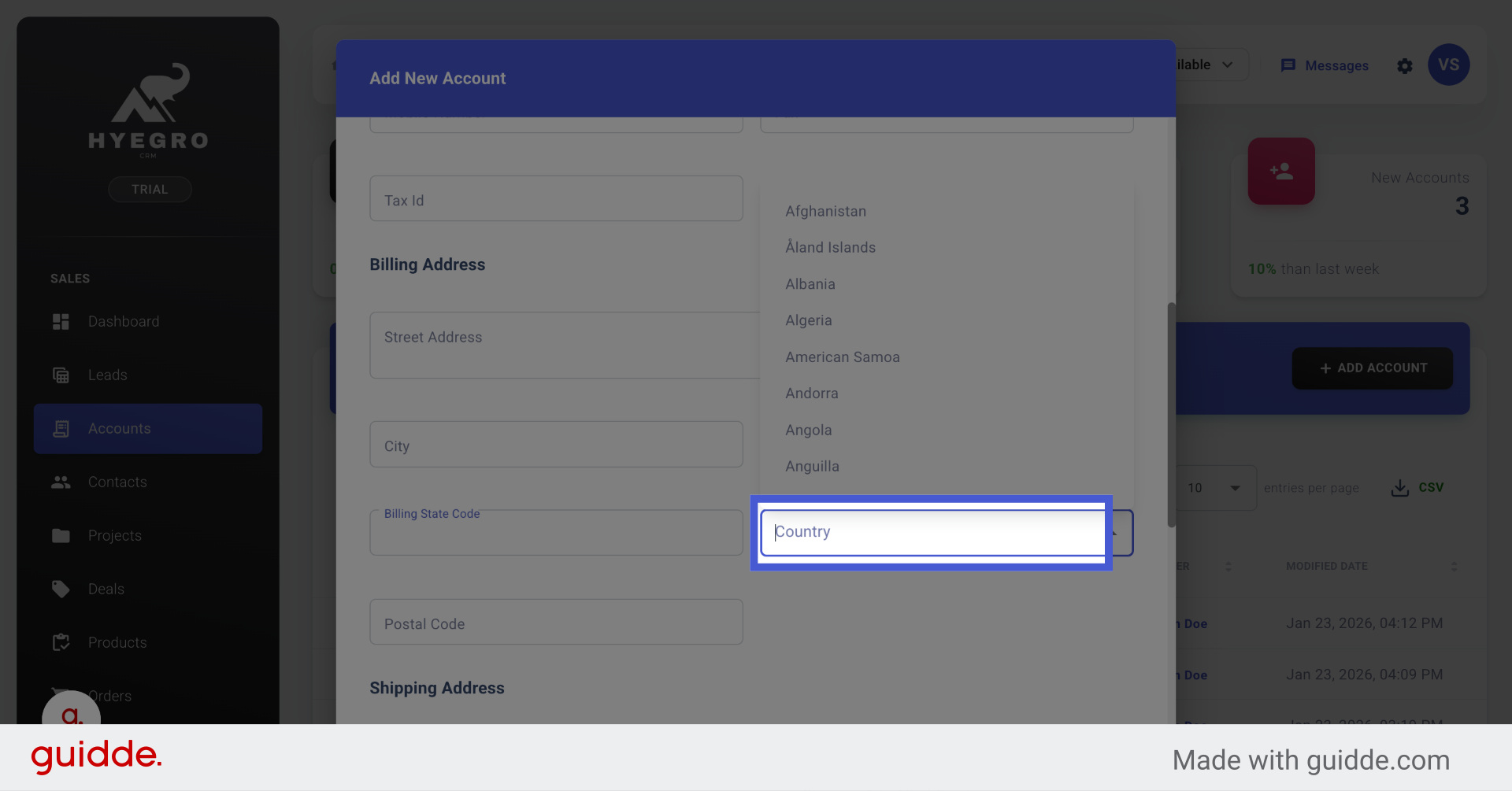The image size is (1512, 791).
Task: Open Orders from the sidebar
Action: 61,696
